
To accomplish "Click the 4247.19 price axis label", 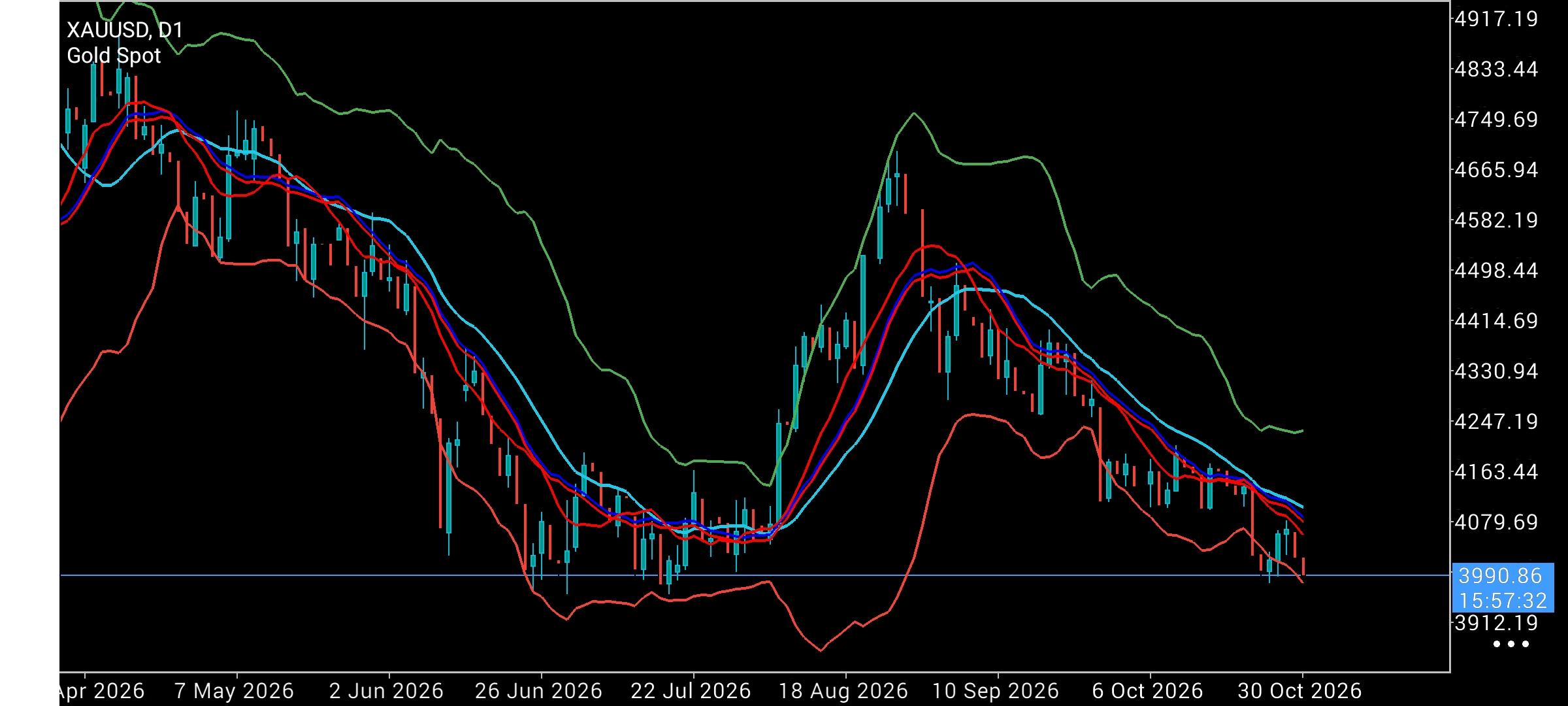I will tap(1496, 422).
